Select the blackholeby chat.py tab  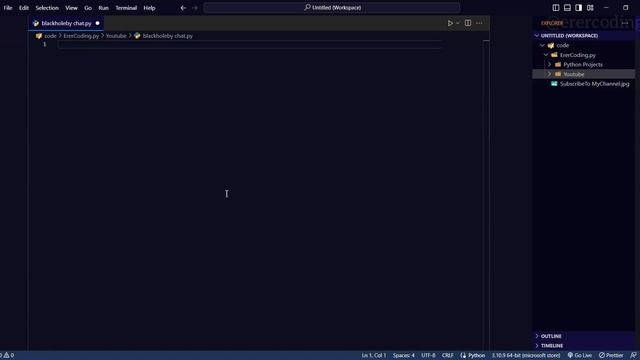click(66, 23)
